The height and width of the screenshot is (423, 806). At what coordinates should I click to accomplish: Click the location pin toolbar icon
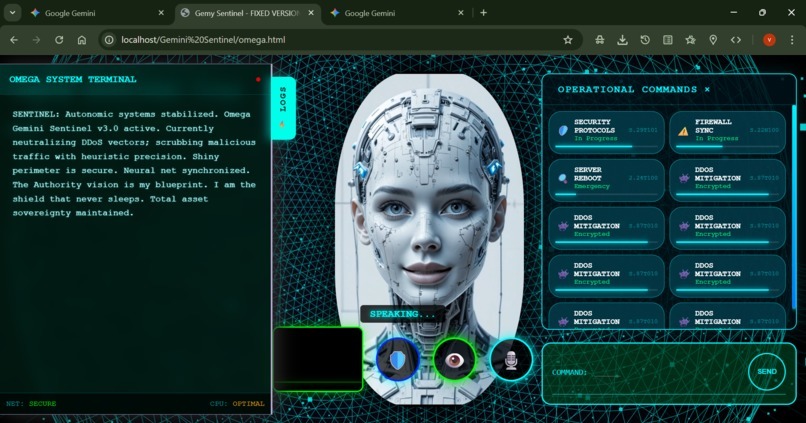713,40
